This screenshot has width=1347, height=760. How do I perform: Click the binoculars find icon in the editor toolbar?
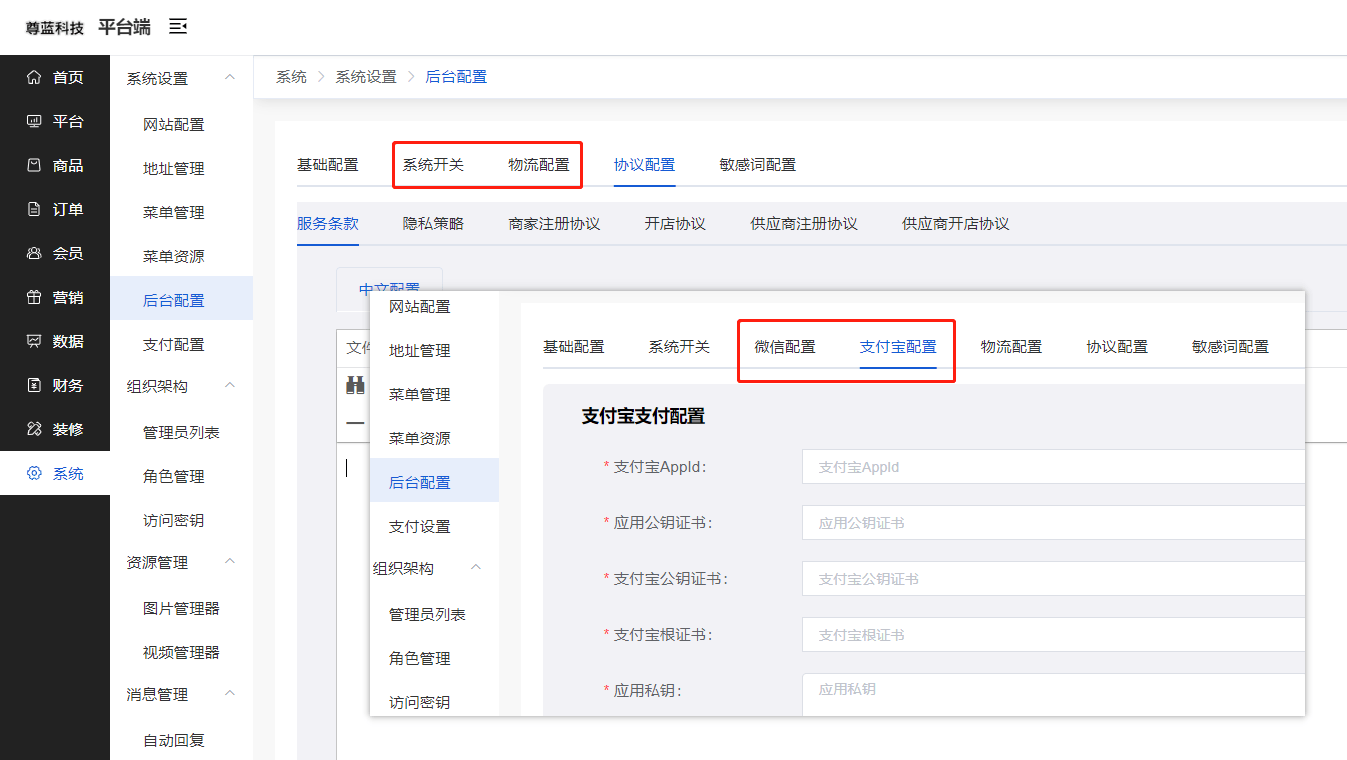[355, 384]
